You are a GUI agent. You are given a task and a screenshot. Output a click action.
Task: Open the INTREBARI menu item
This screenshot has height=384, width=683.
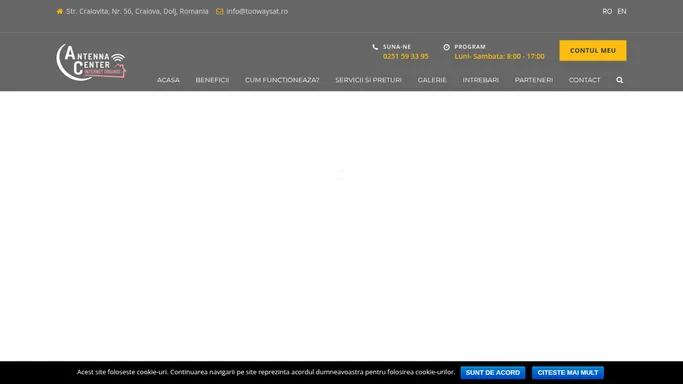pyautogui.click(x=480, y=80)
